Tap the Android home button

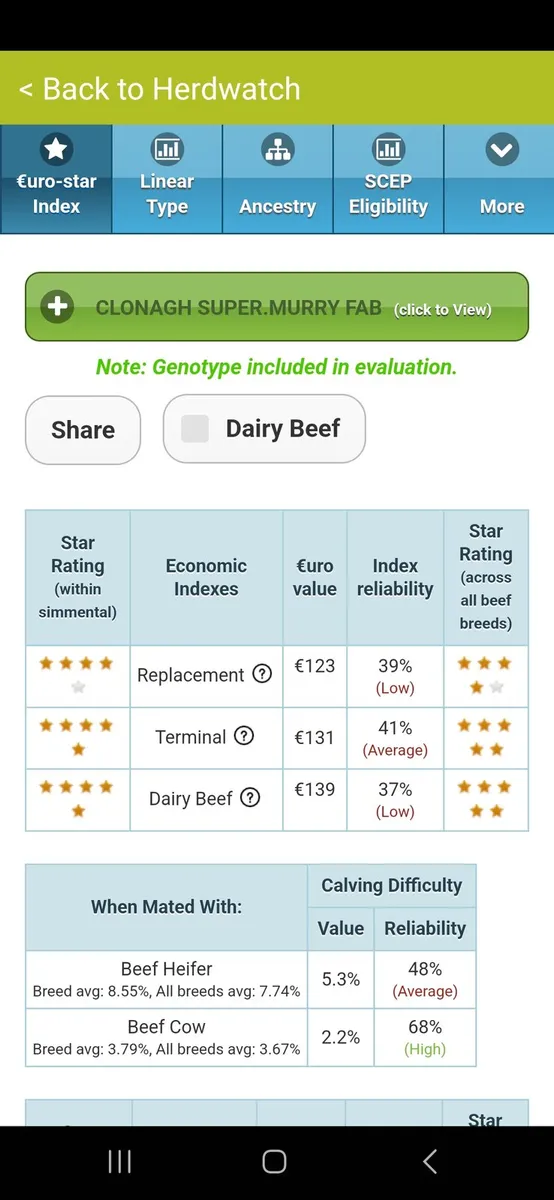tap(274, 1161)
